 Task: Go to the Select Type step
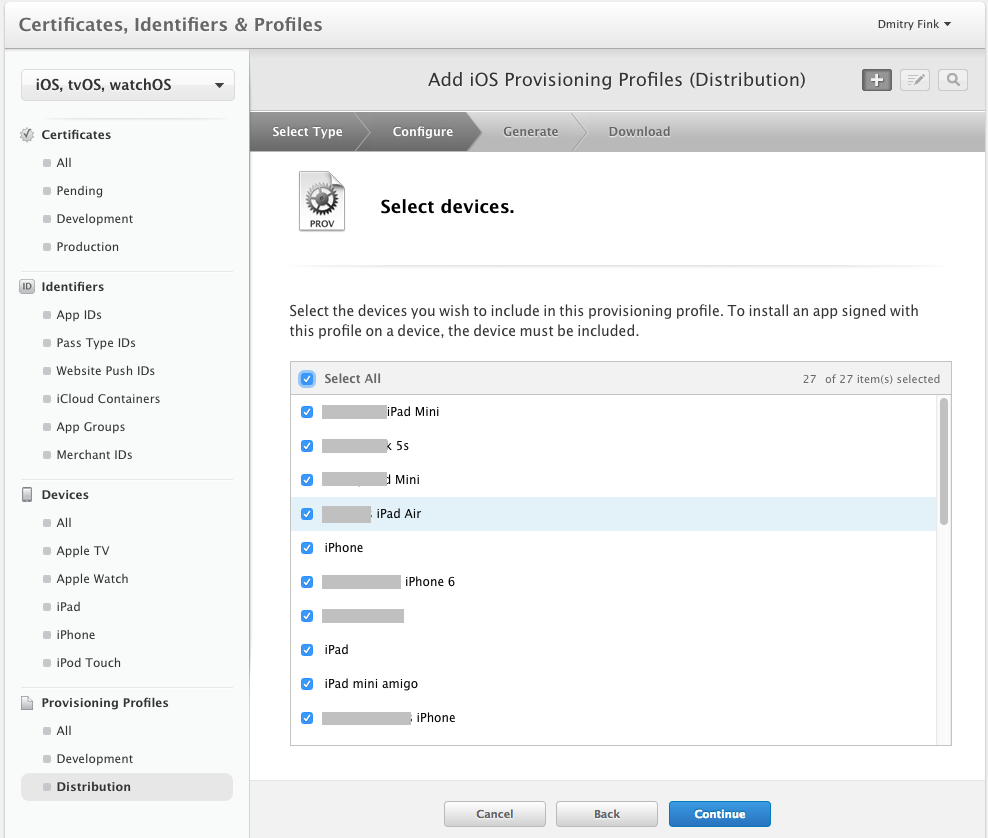click(307, 132)
